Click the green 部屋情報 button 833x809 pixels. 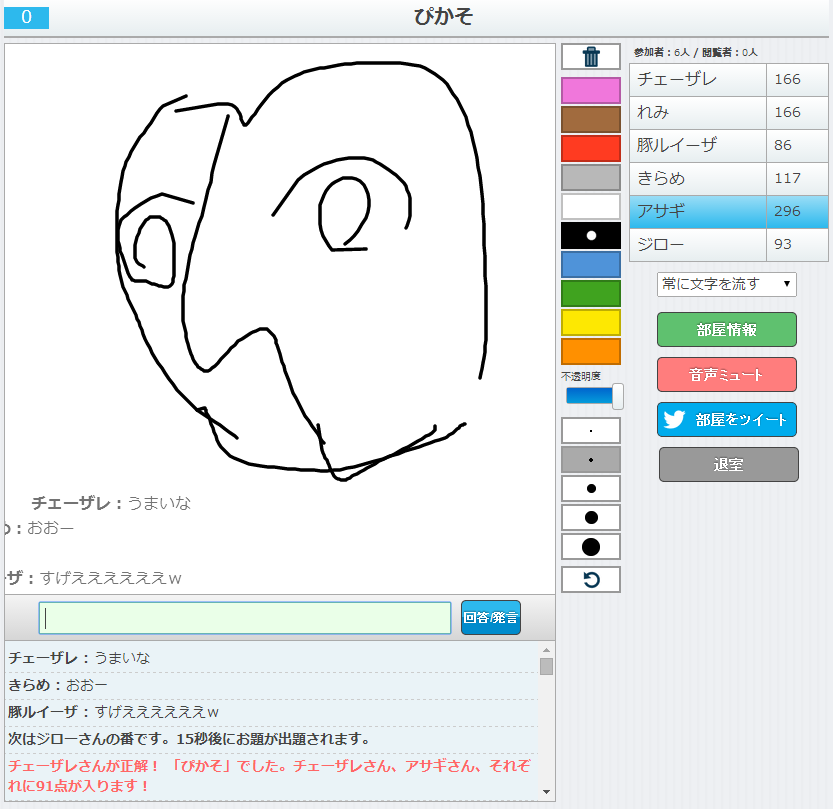click(727, 330)
